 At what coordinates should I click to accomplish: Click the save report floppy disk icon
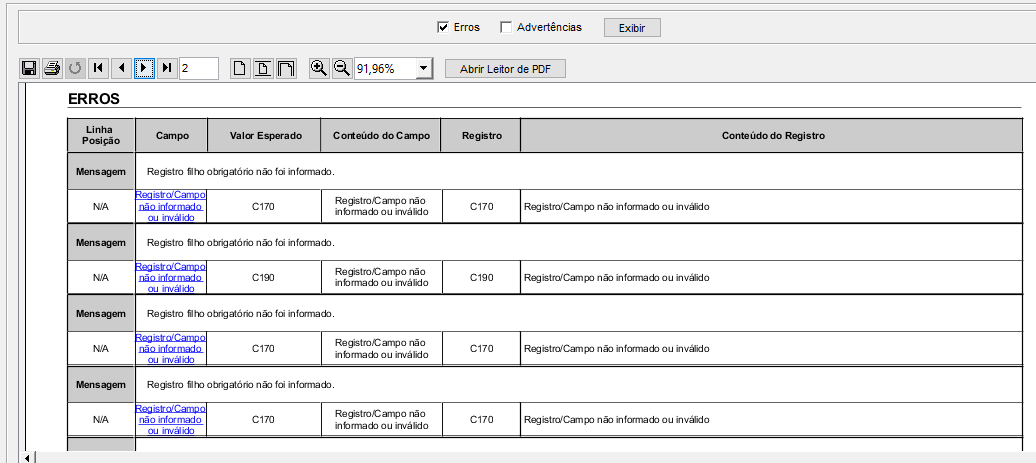(29, 68)
